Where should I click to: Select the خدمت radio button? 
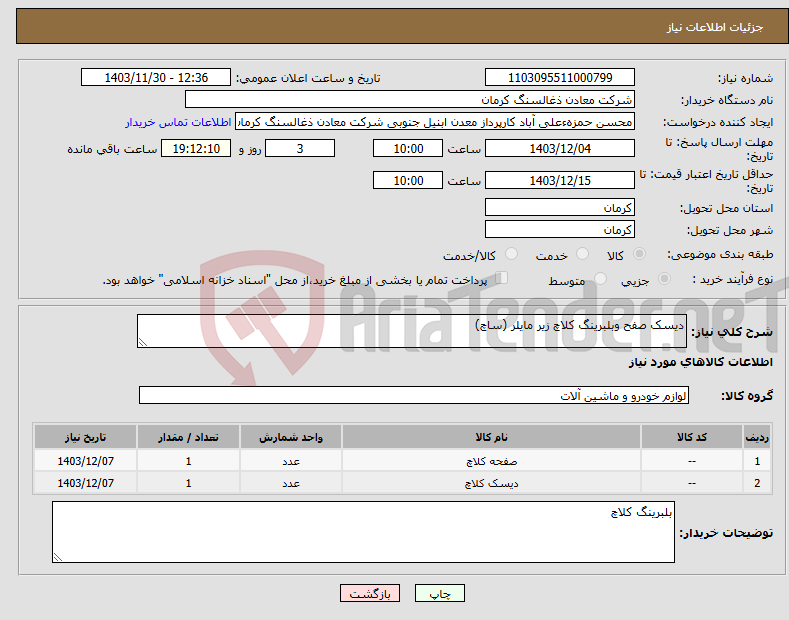582,254
